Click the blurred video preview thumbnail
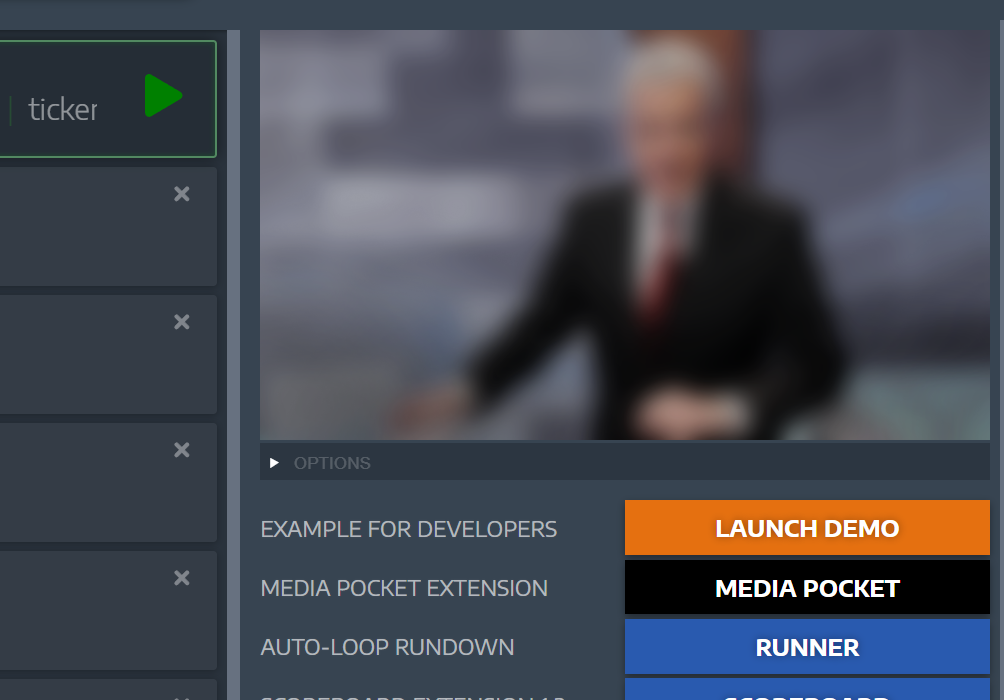The width and height of the screenshot is (1004, 700). pos(624,235)
